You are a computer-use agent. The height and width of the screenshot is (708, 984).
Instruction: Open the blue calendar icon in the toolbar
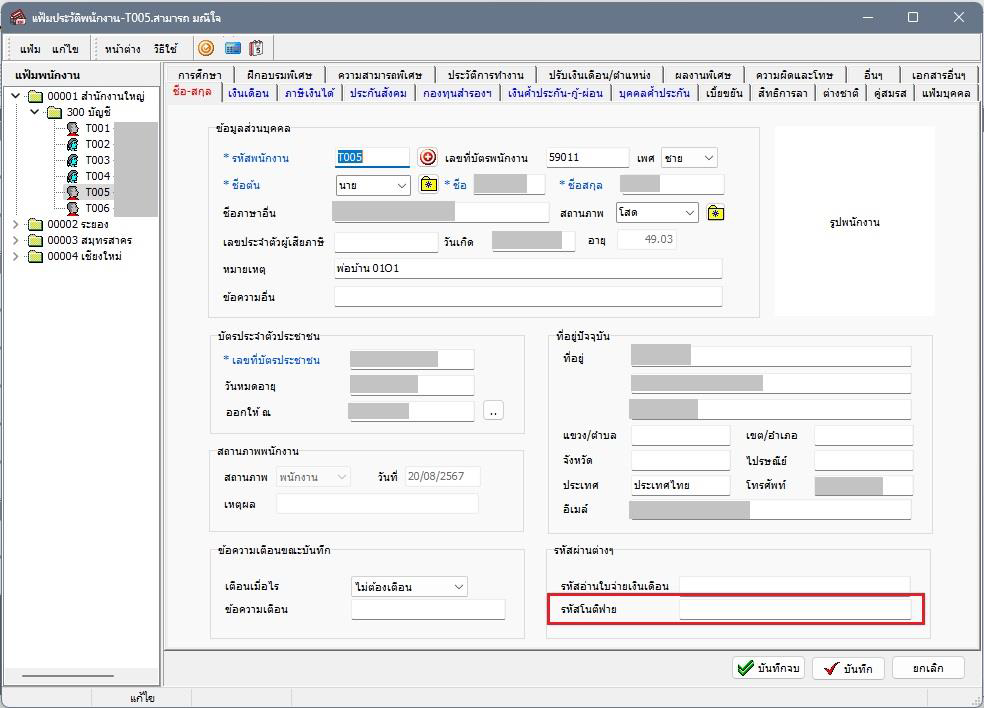pos(232,48)
